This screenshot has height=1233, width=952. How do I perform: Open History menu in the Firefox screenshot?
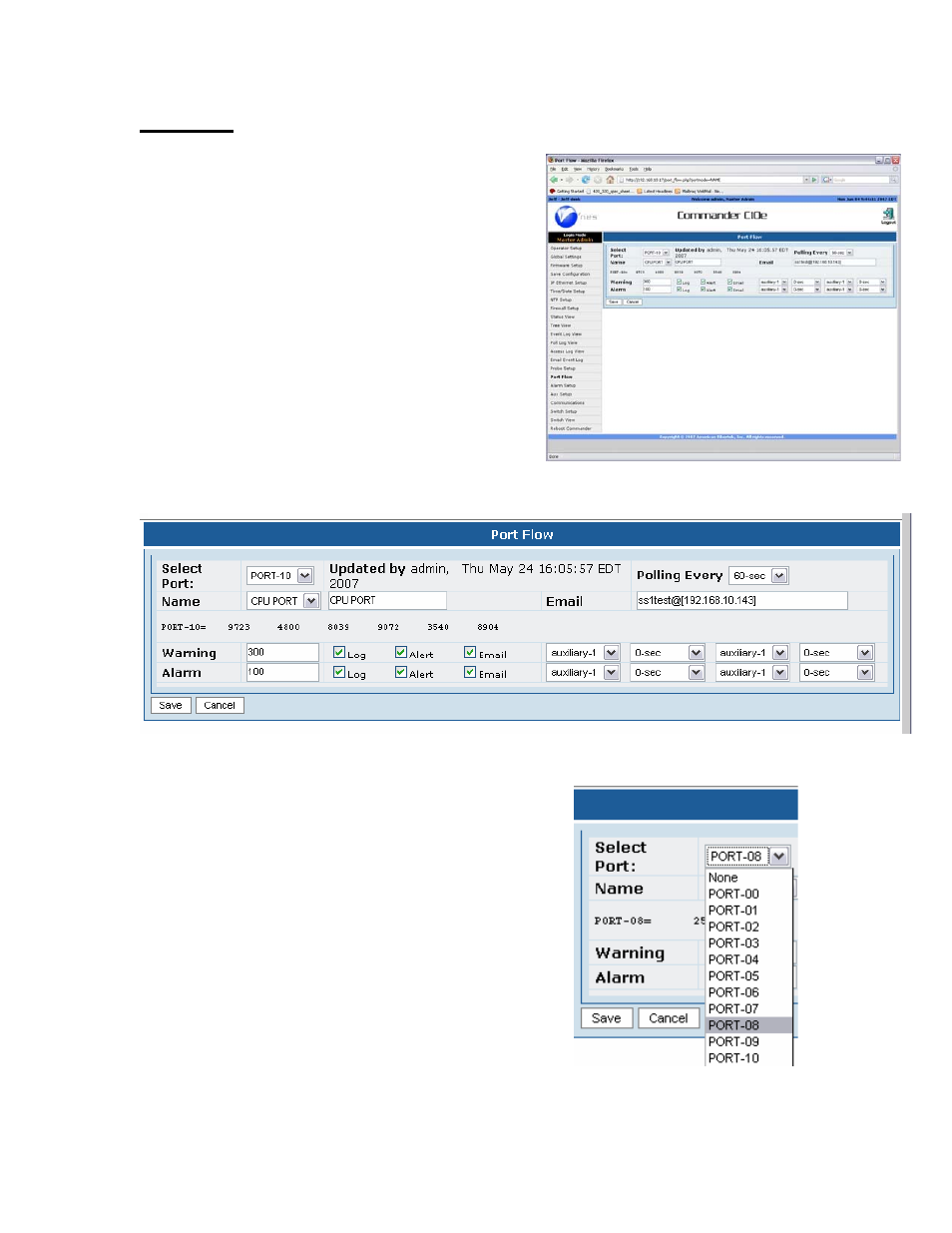click(x=593, y=169)
